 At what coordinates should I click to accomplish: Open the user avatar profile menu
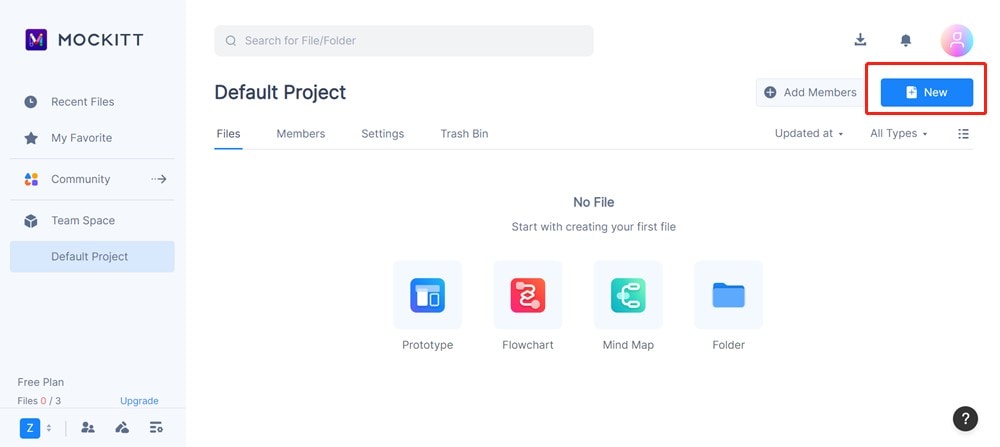coord(957,40)
